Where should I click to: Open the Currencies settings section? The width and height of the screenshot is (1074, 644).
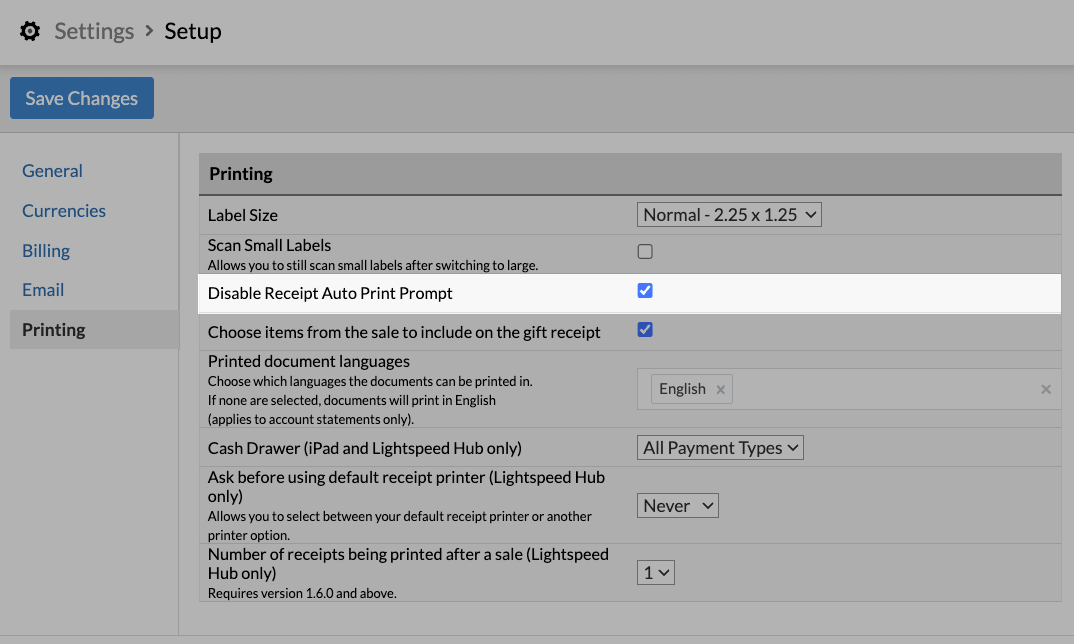point(64,210)
